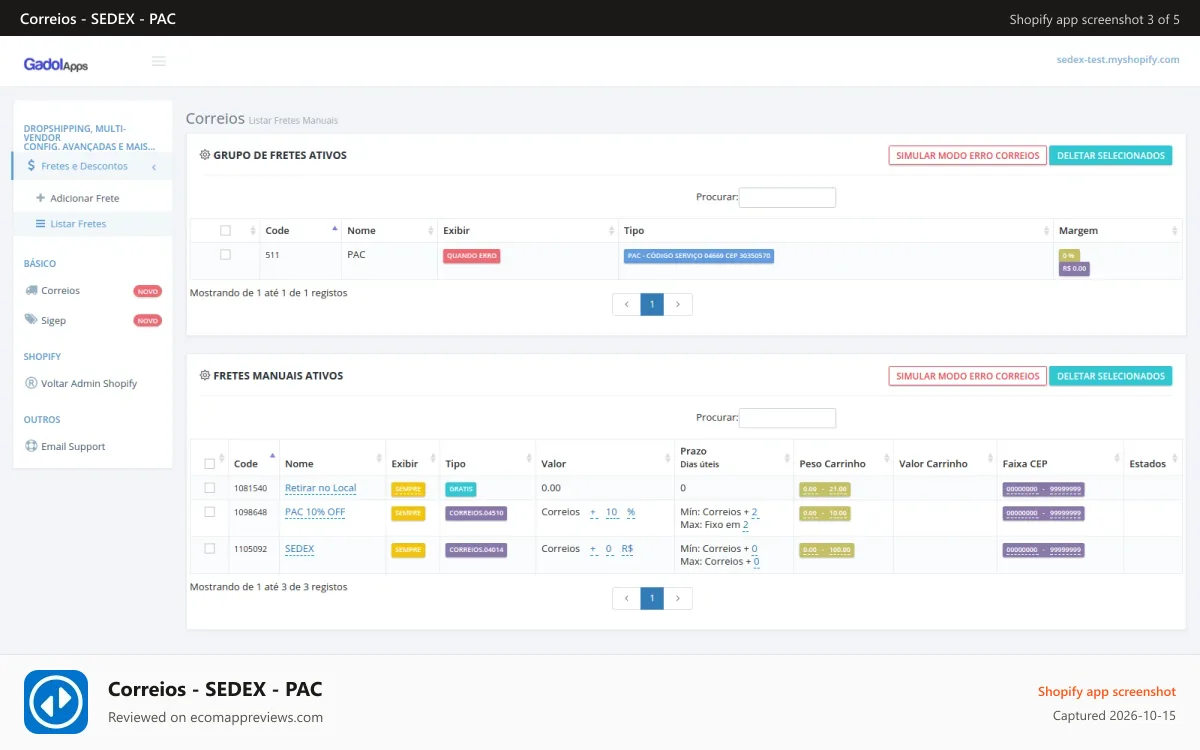The width and height of the screenshot is (1200, 750).
Task: Click the Gratis badge in Retirar row
Action: coord(461,489)
